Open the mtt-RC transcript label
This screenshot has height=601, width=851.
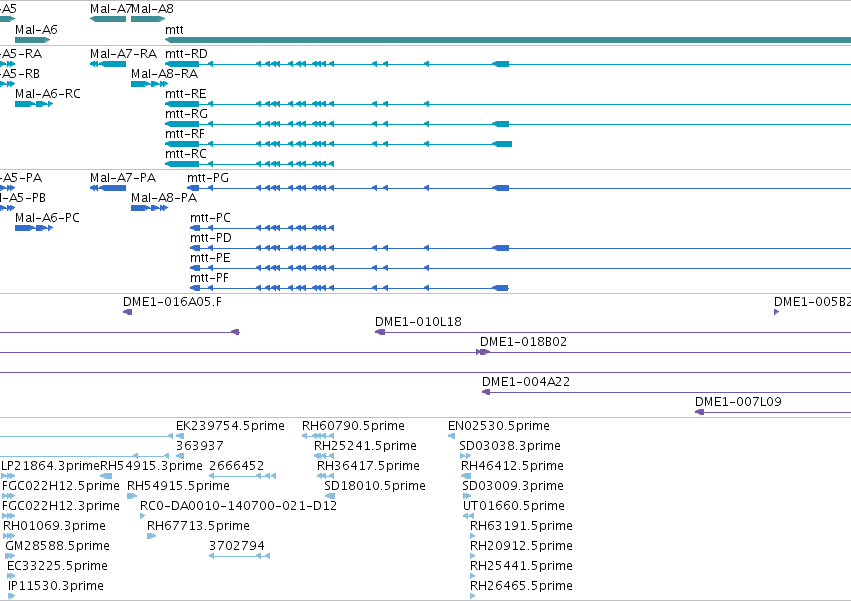(x=186, y=154)
